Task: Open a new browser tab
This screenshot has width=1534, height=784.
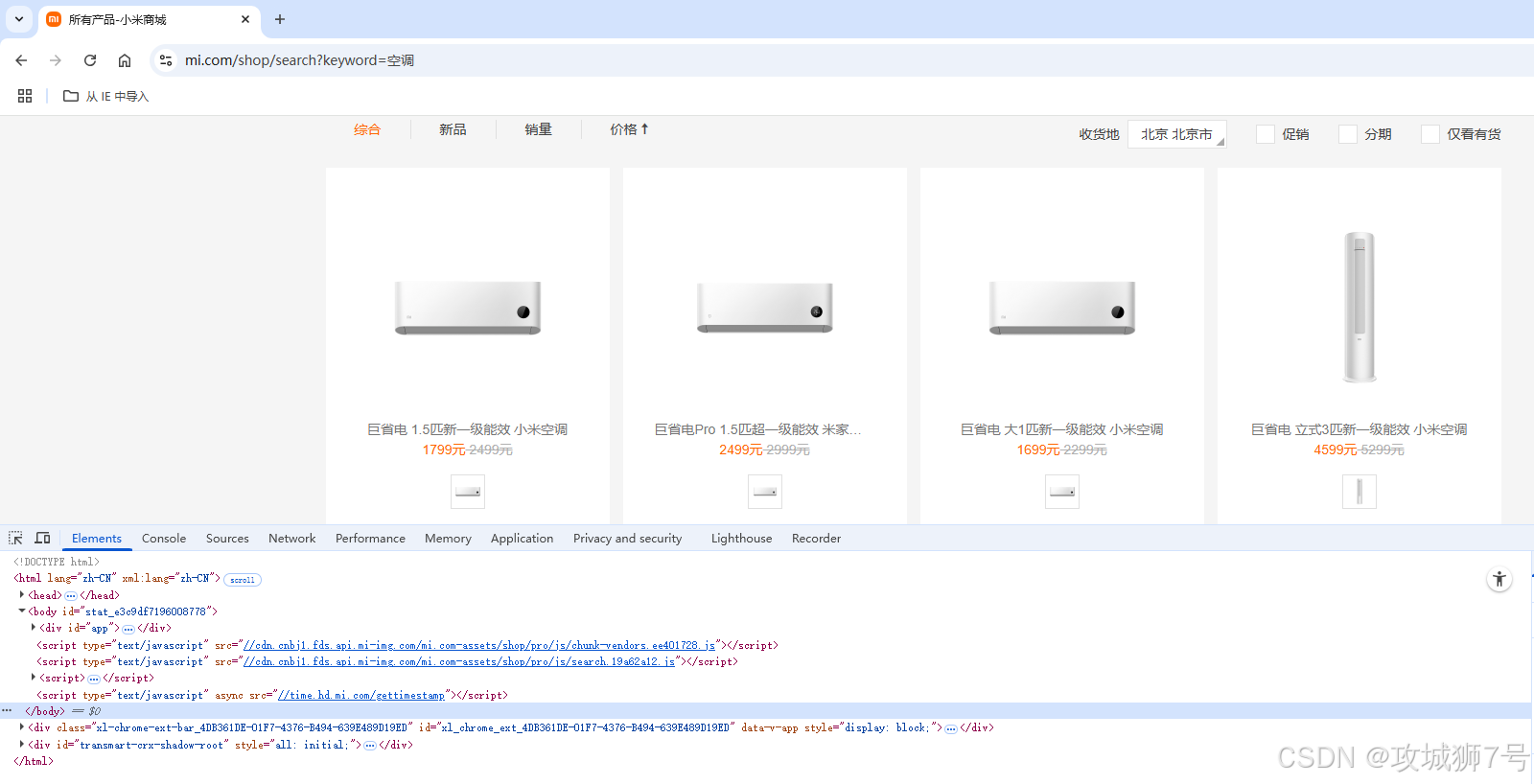Action: click(x=280, y=19)
